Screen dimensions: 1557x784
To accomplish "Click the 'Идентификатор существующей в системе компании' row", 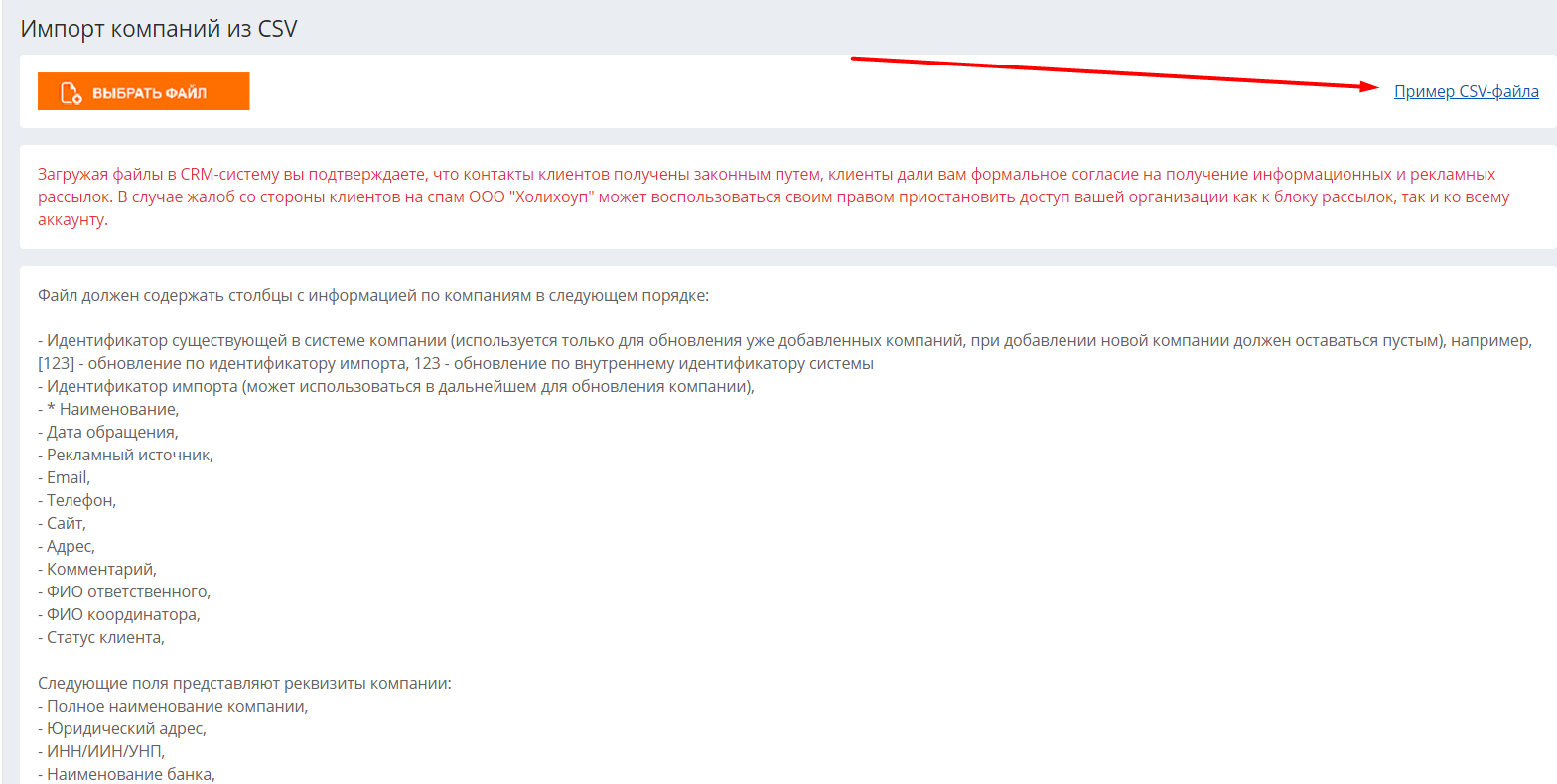I will (786, 352).
